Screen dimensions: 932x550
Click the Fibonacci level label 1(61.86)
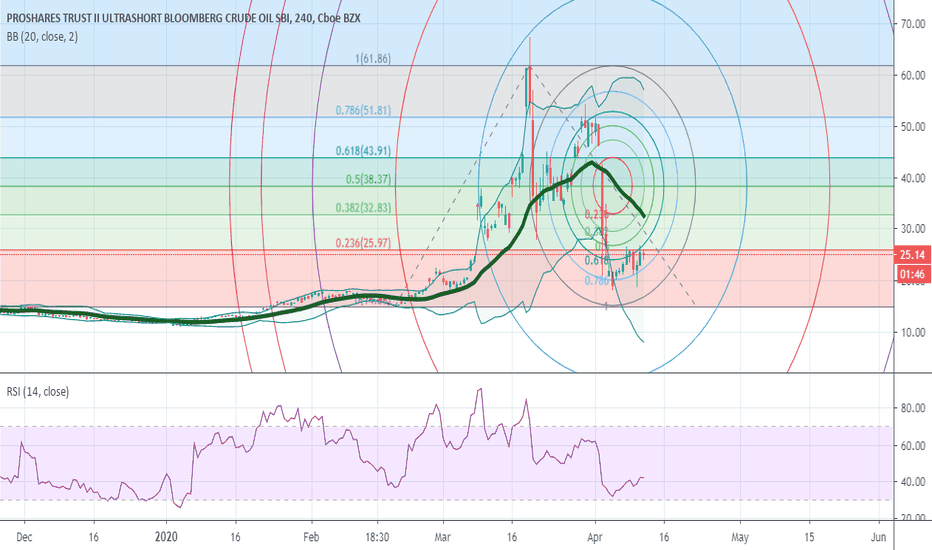373,59
